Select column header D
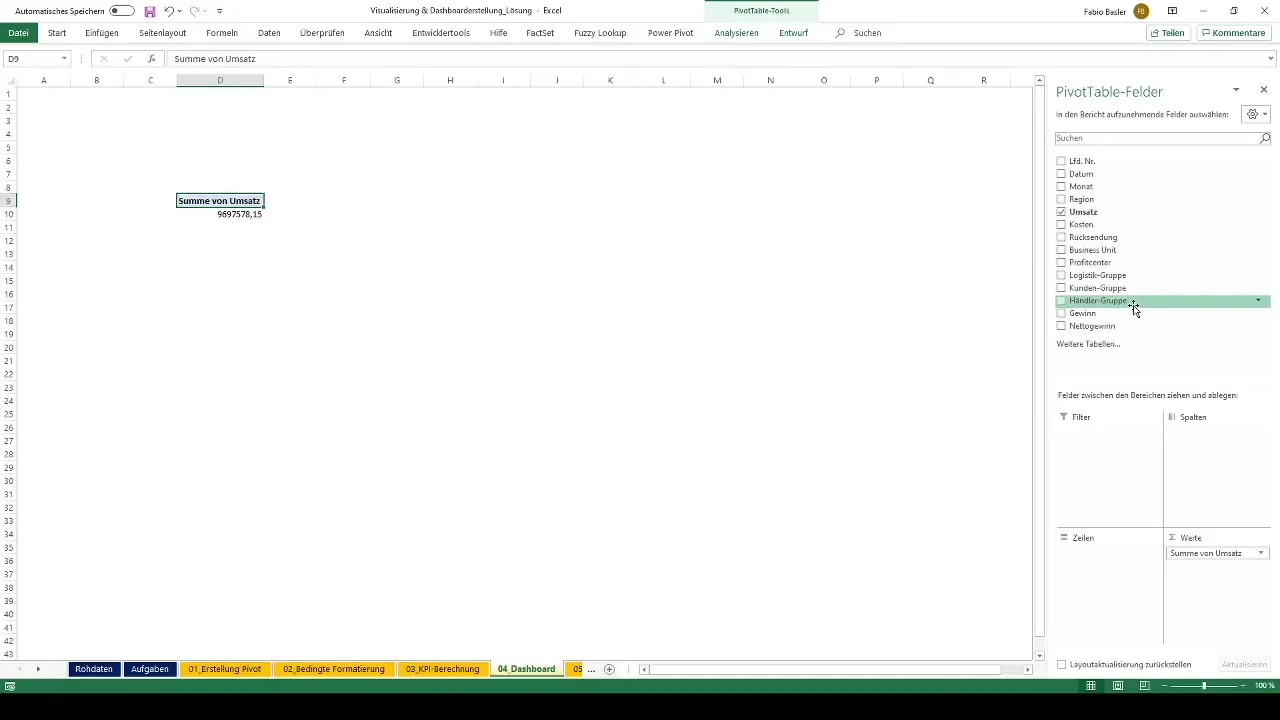The height and width of the screenshot is (720, 1280). pos(220,80)
